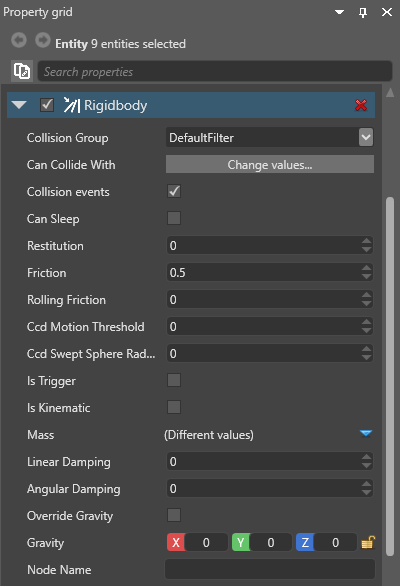Click the blue Mass options arrow

click(x=366, y=434)
